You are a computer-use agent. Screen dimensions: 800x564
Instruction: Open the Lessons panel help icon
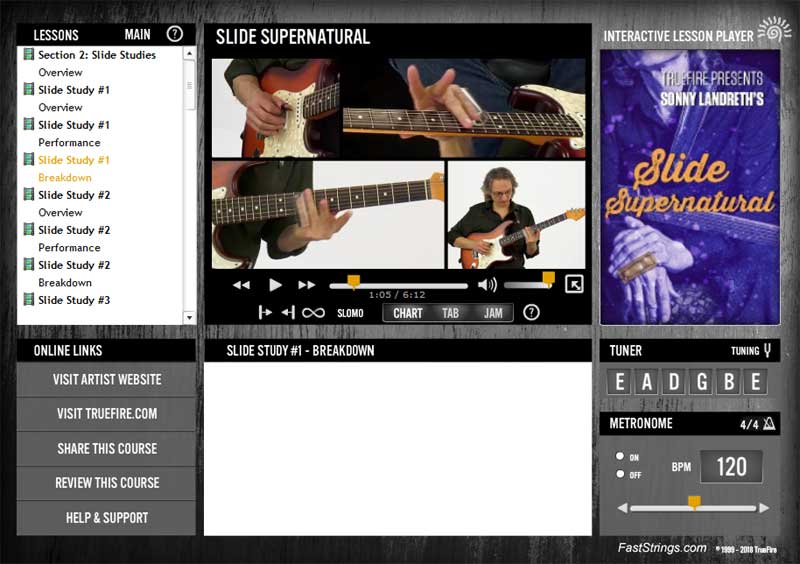coord(174,34)
